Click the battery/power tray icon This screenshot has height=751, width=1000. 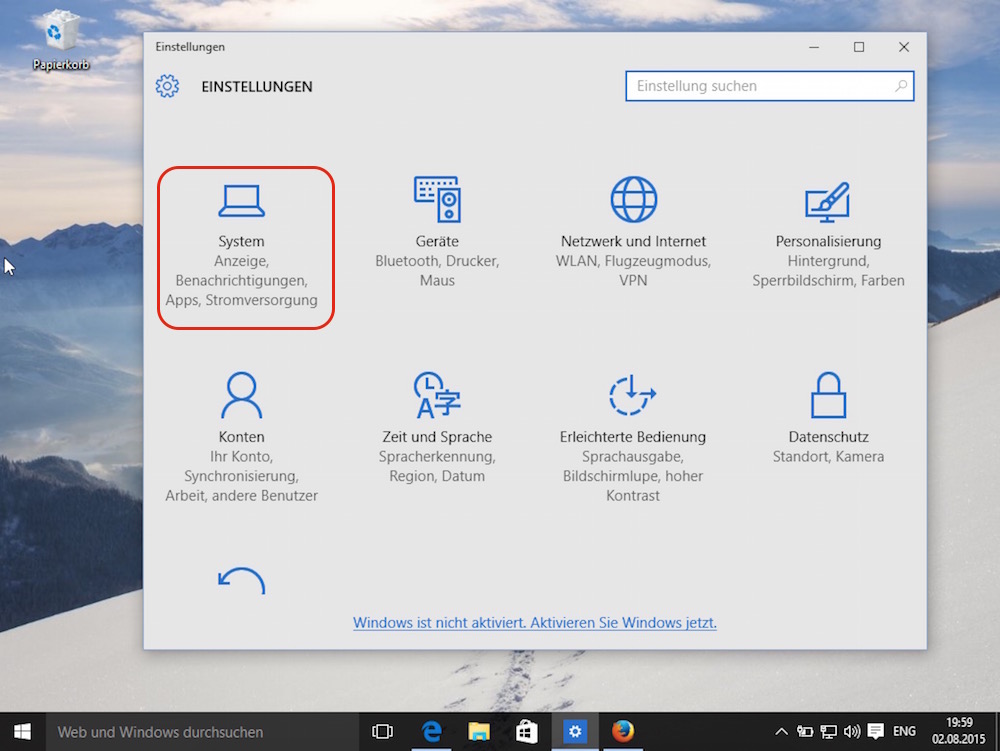click(805, 732)
